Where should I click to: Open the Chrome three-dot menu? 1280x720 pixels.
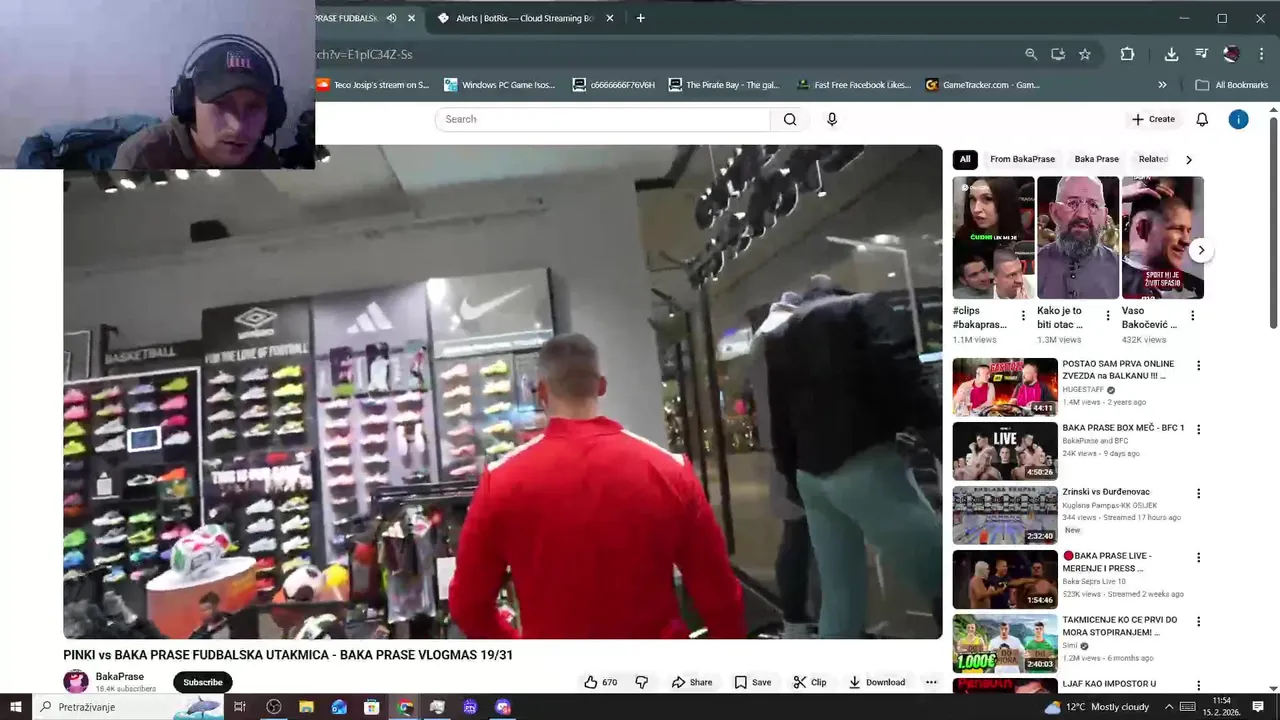coord(1260,54)
